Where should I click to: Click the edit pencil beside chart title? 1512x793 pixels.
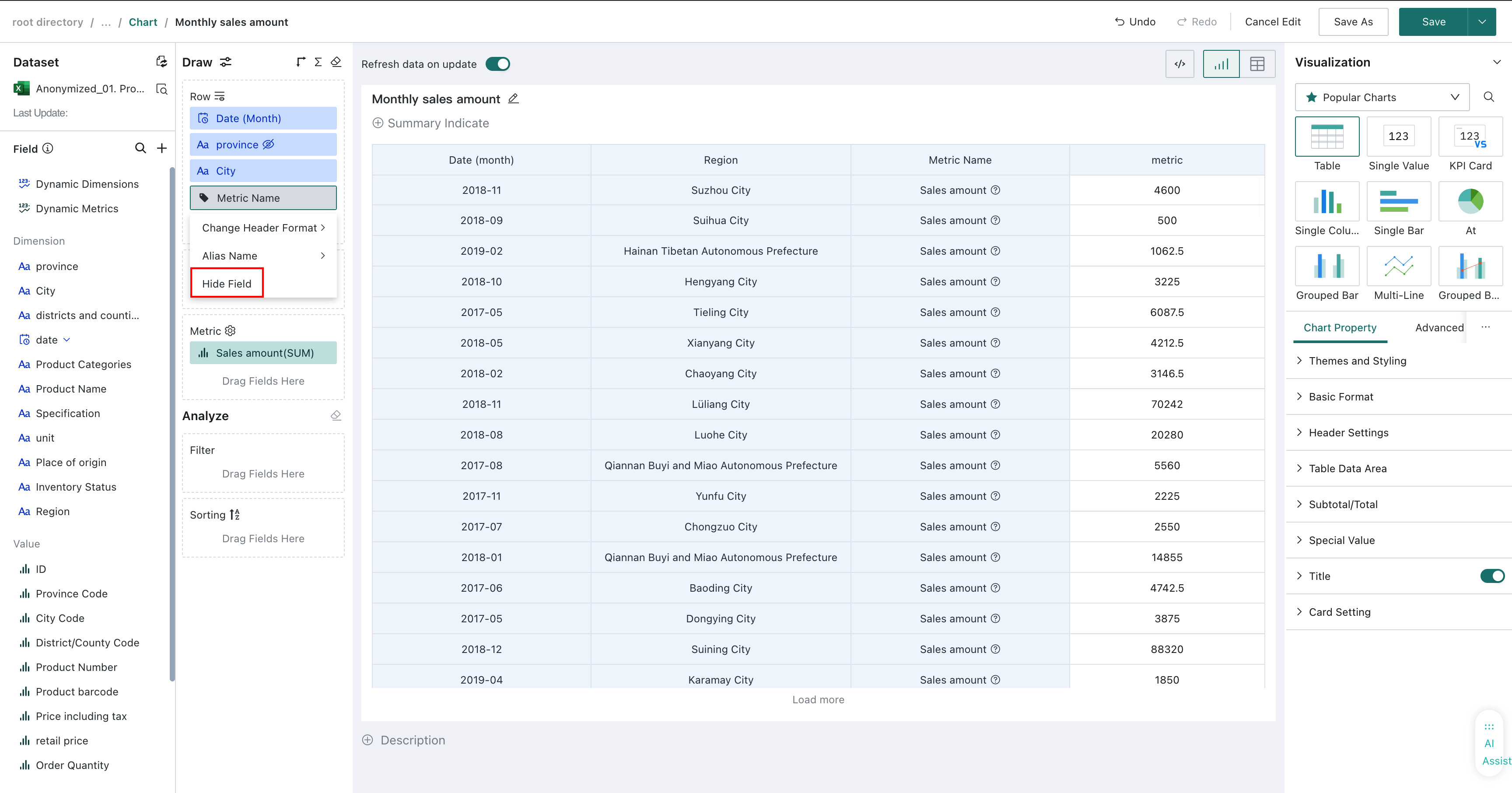point(513,98)
